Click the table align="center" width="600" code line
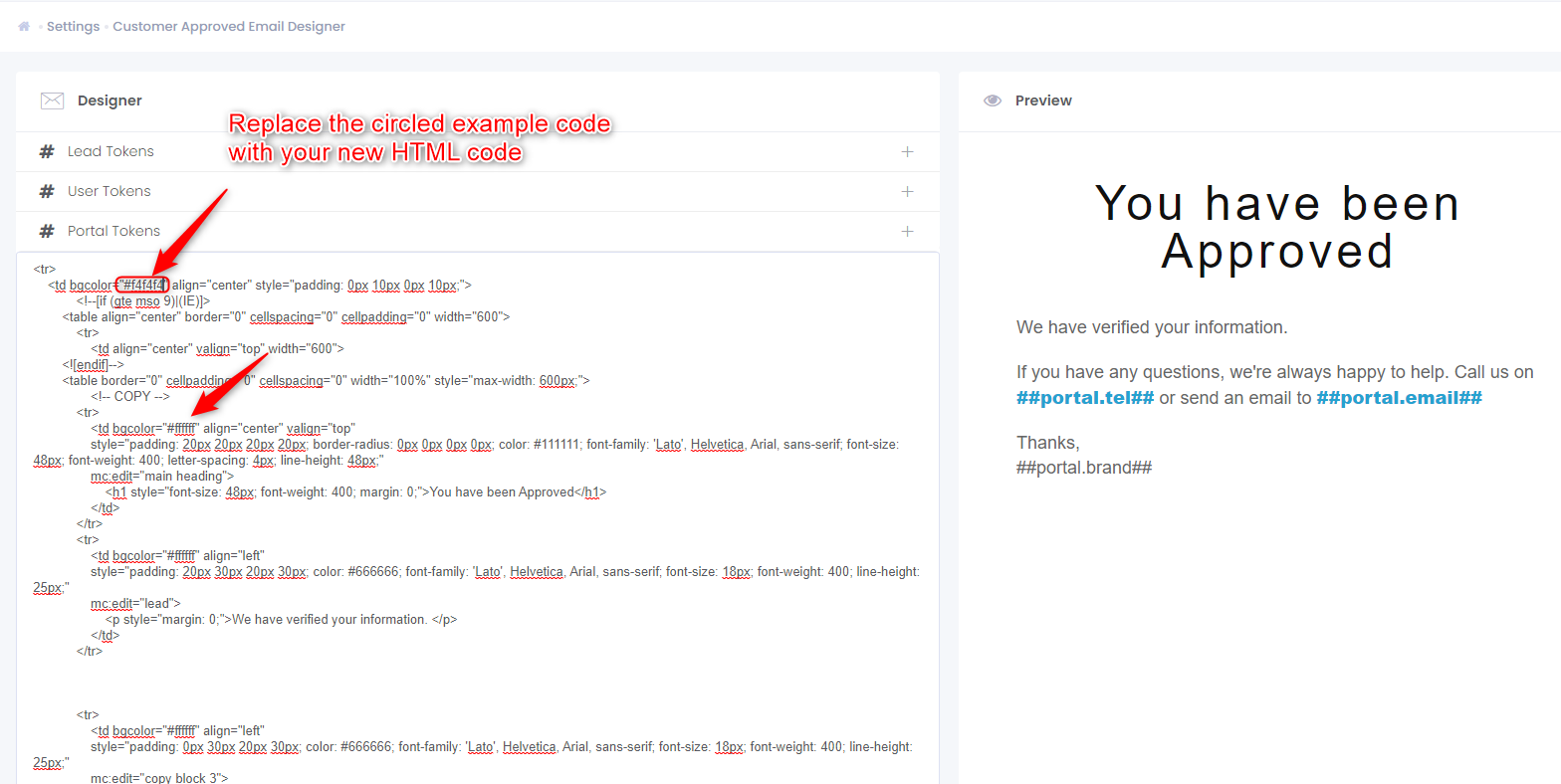Screen dimensions: 1561x784 (286, 316)
